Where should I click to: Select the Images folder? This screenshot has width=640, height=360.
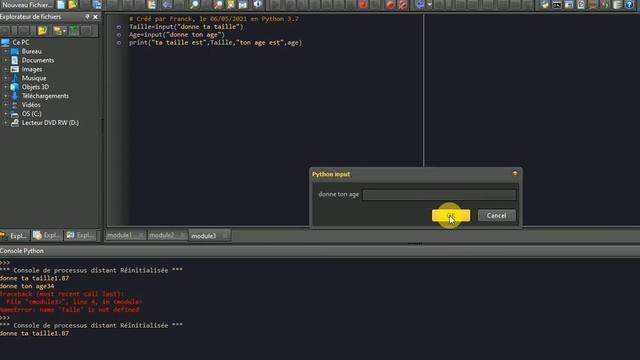[x=32, y=69]
